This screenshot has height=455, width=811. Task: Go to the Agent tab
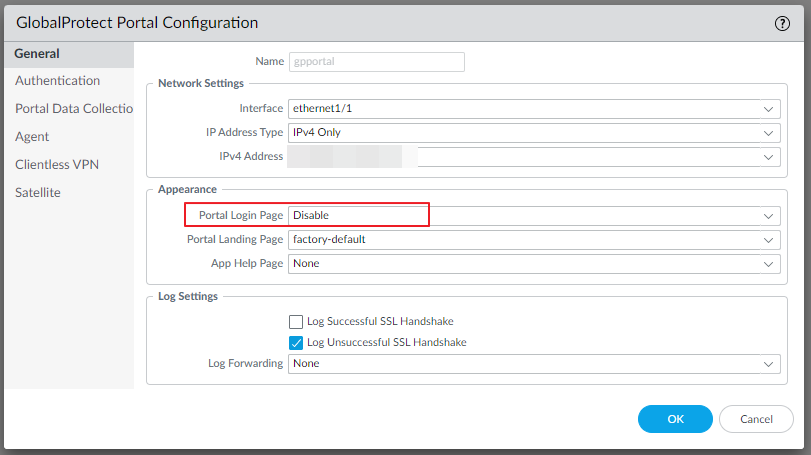(32, 136)
